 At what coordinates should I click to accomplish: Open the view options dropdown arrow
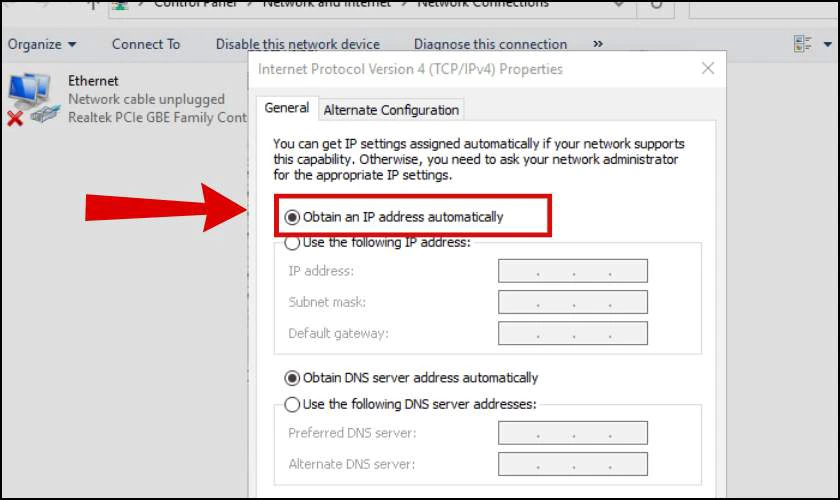(x=828, y=44)
